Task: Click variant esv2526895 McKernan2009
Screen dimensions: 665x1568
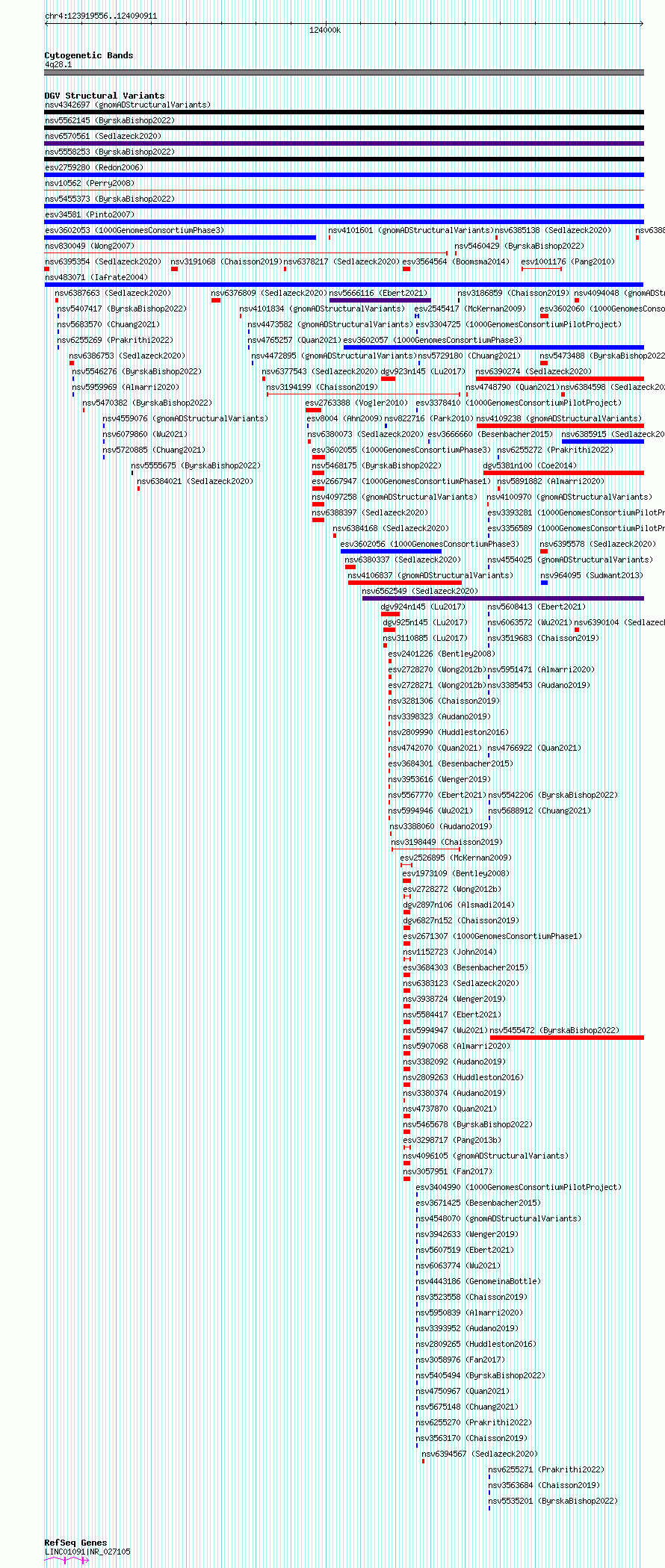Action: tap(456, 858)
